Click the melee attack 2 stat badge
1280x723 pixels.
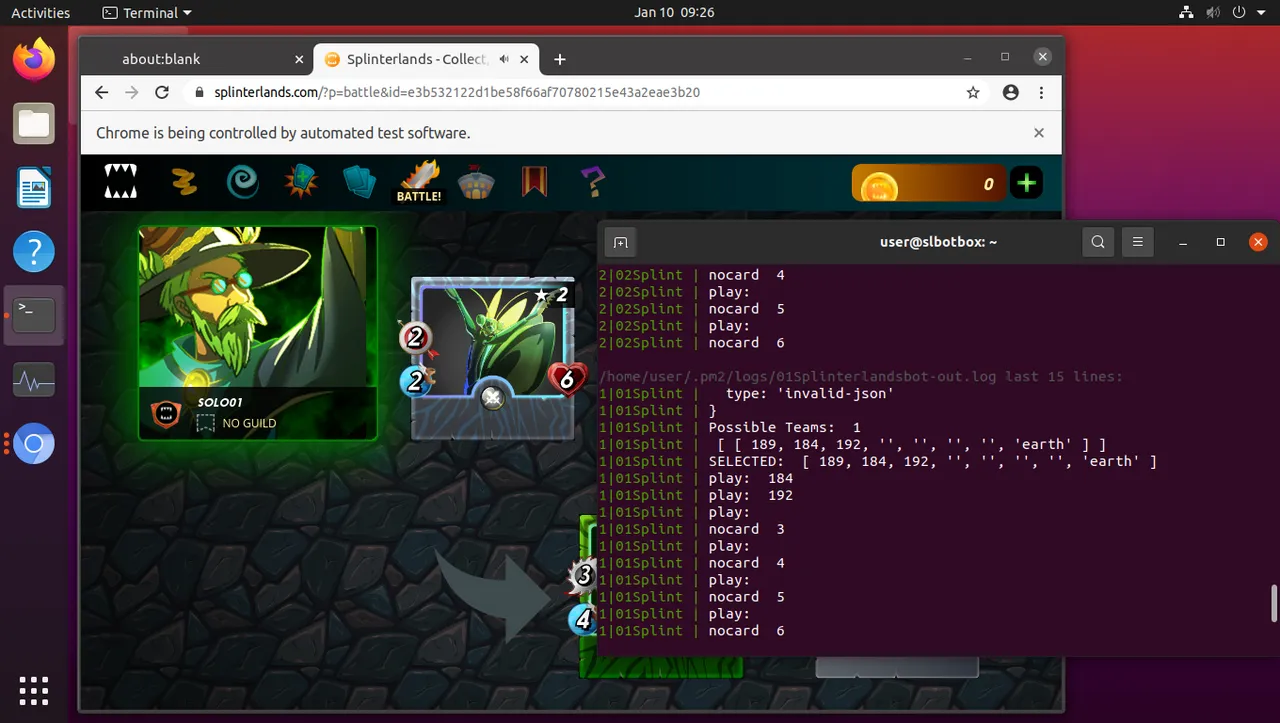point(415,337)
